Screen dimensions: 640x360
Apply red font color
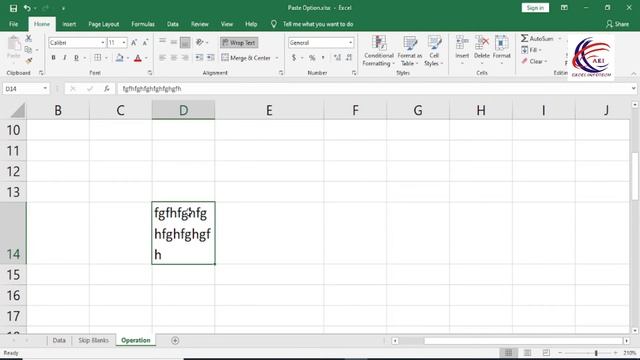pos(138,58)
